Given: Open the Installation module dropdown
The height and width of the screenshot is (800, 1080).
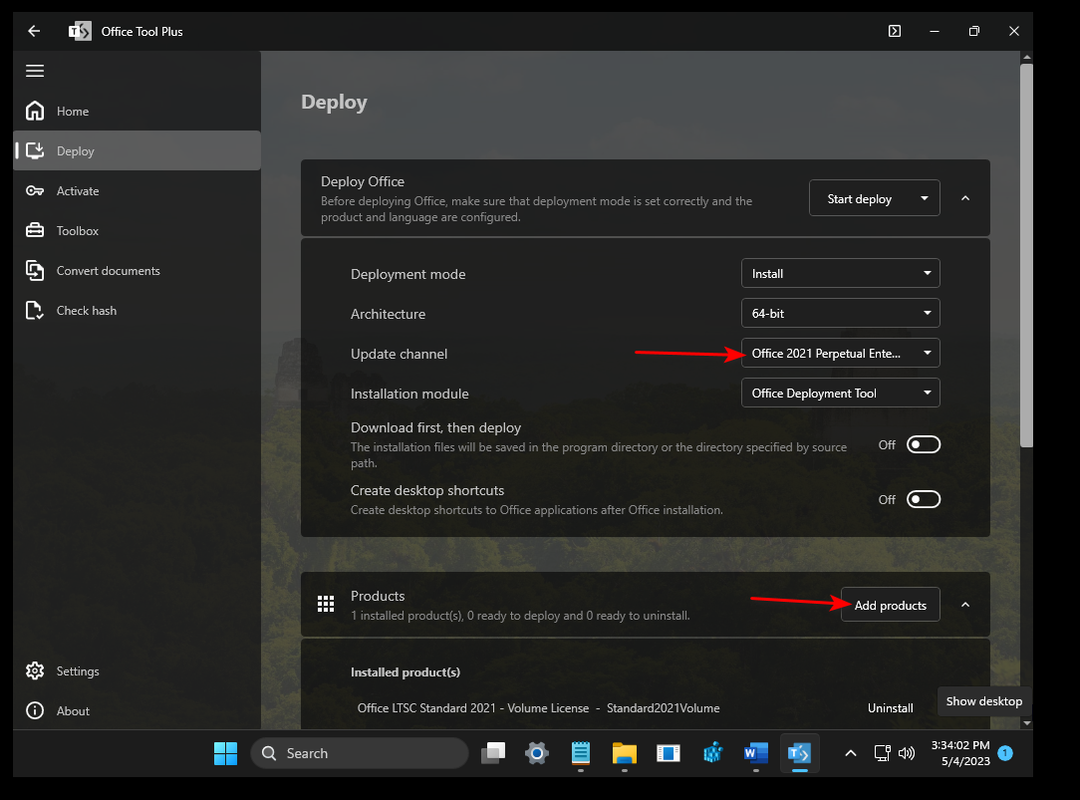Looking at the screenshot, I should (x=840, y=393).
